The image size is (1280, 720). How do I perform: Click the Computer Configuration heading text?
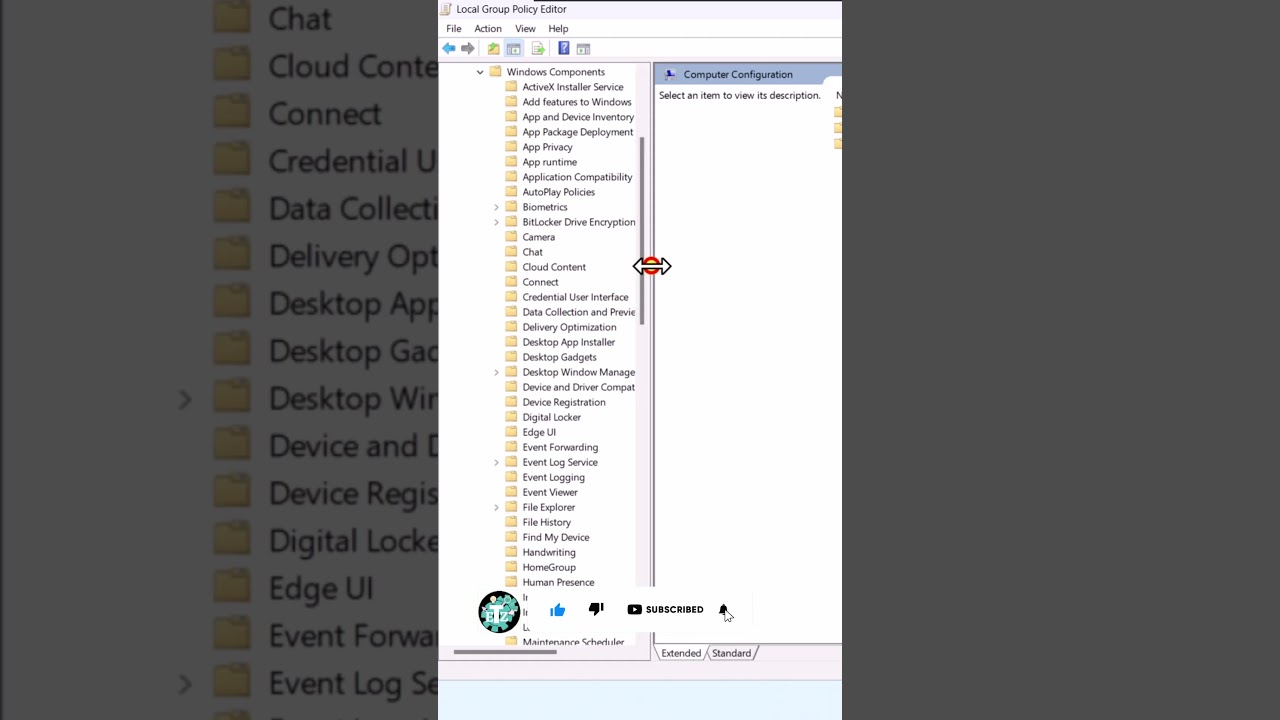pyautogui.click(x=738, y=74)
